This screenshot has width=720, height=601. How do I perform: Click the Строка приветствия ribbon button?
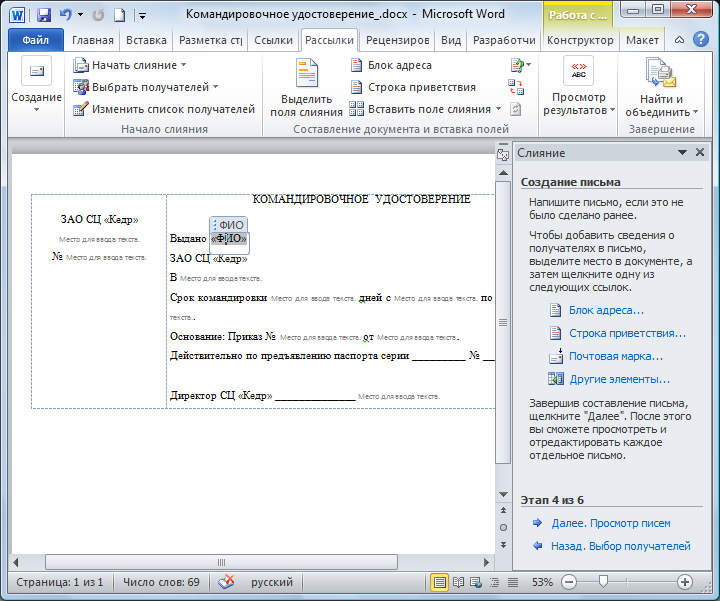[x=413, y=87]
